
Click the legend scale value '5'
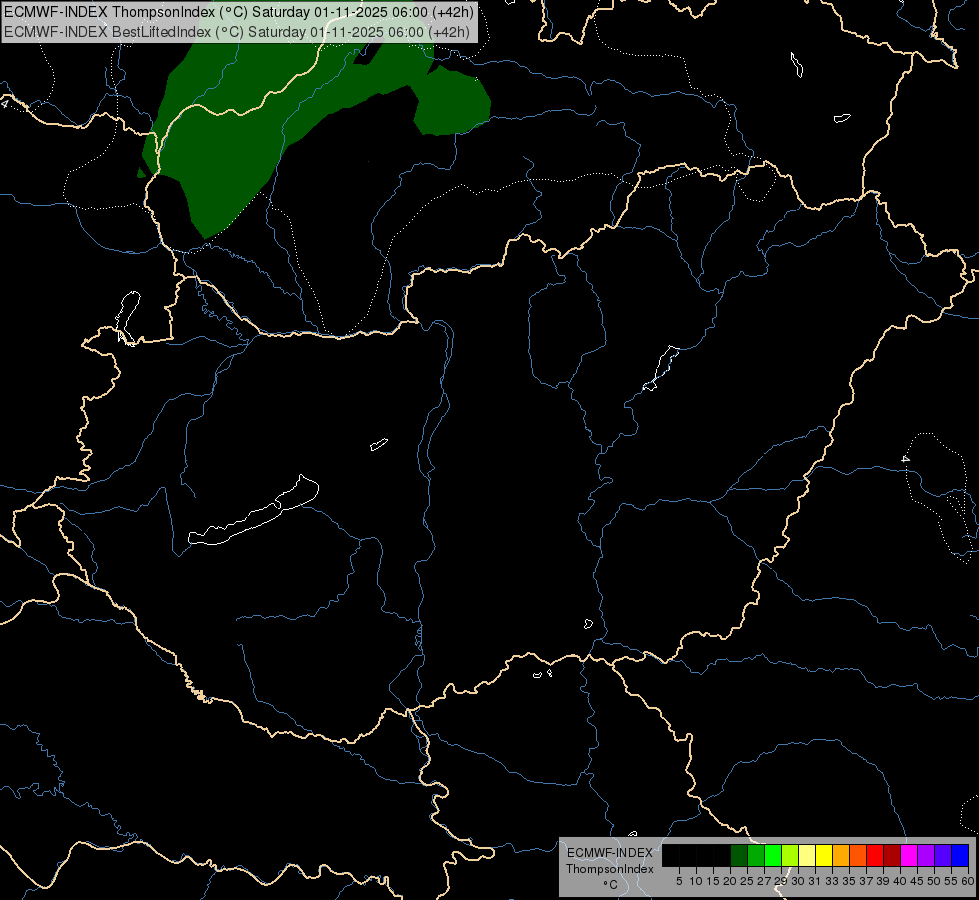tap(679, 881)
